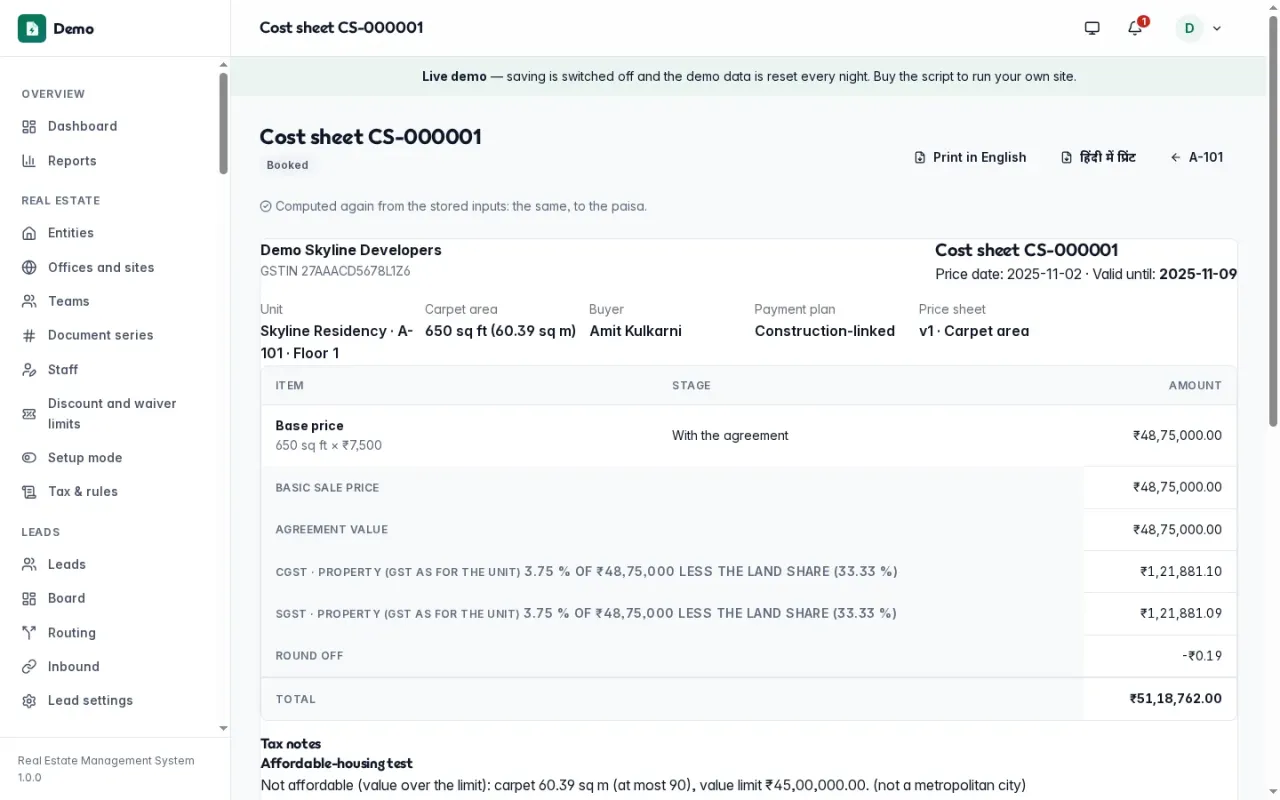This screenshot has height=800, width=1280.
Task: Click the Valid until date 2025-11-09
Action: [1198, 274]
